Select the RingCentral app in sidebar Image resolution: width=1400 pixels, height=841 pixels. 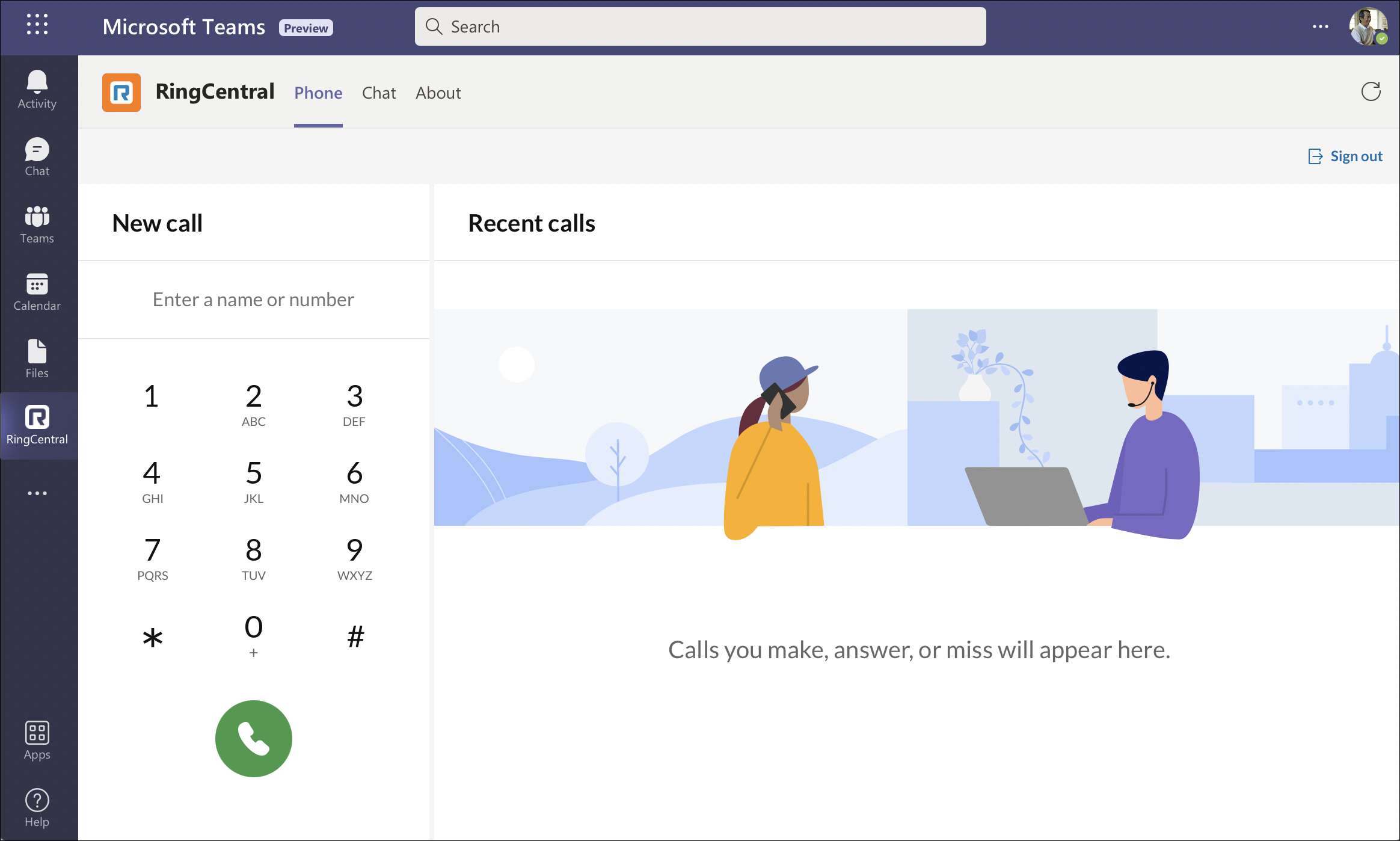pos(37,425)
